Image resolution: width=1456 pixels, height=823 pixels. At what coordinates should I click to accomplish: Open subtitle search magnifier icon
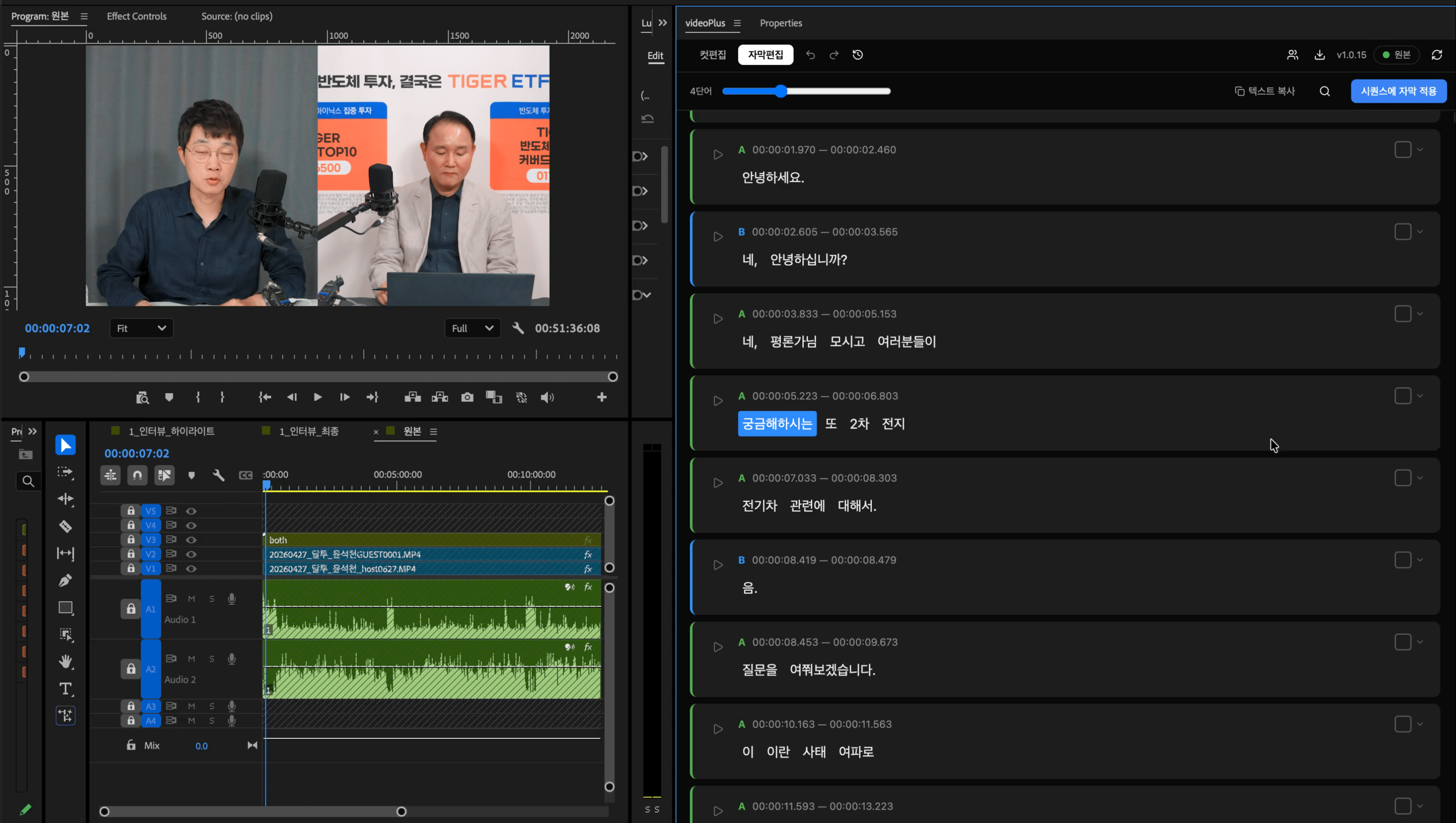point(1324,91)
